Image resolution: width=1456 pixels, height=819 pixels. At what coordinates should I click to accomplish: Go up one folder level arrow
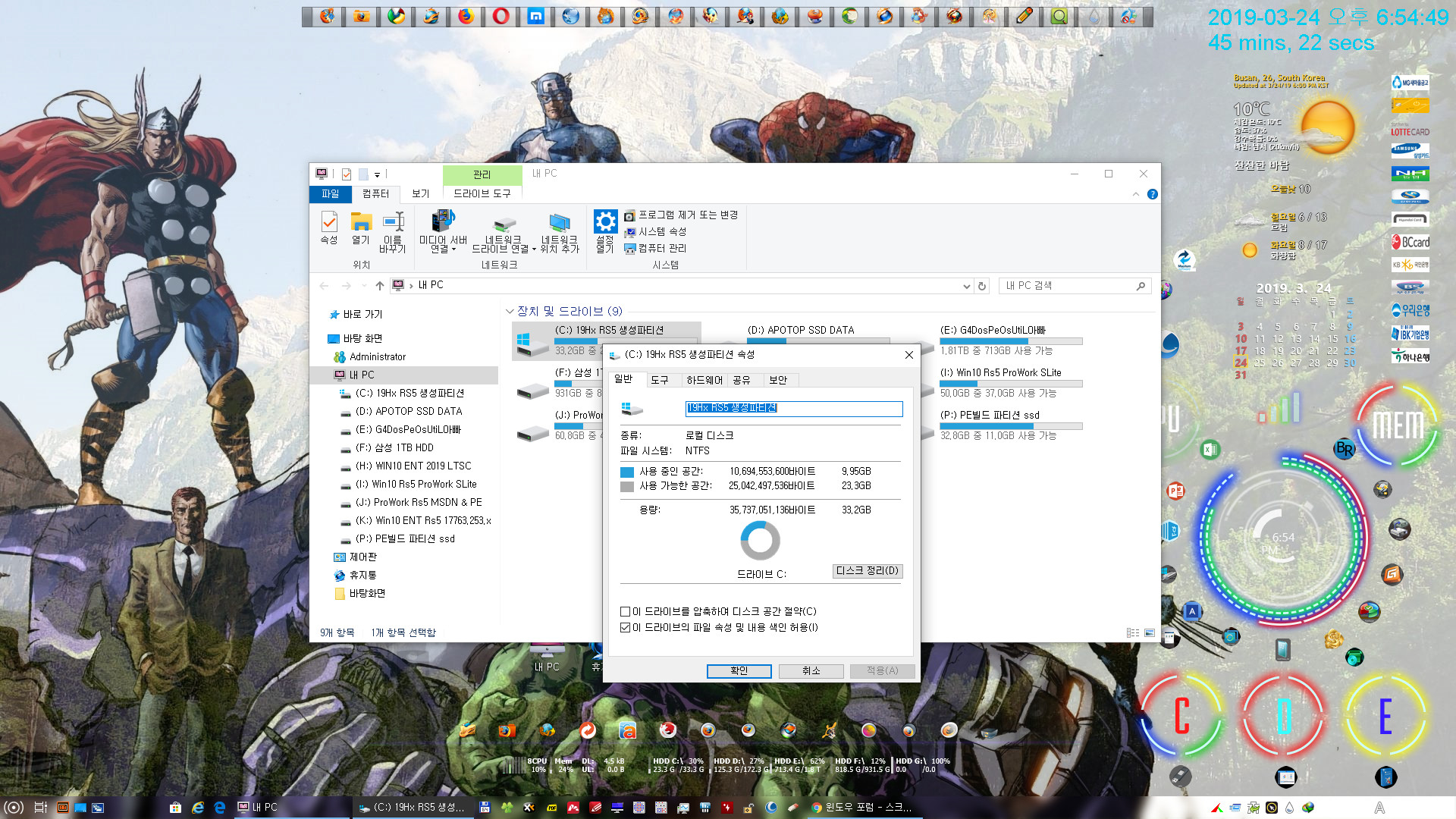pos(380,286)
